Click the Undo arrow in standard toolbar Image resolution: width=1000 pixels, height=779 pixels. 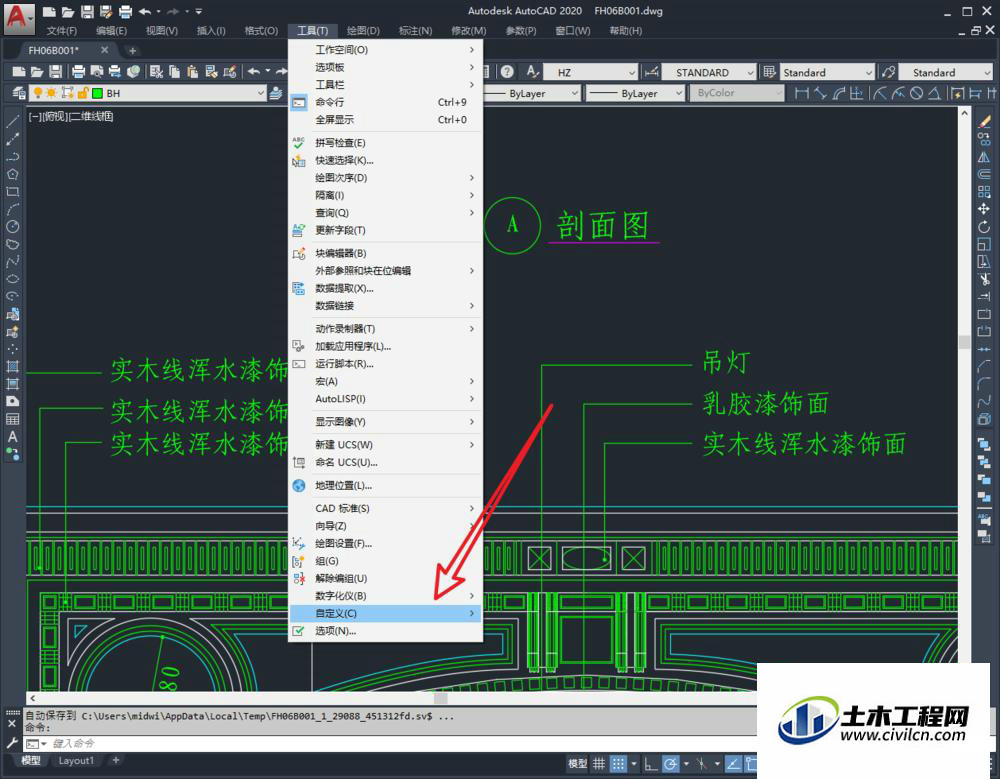pos(253,72)
